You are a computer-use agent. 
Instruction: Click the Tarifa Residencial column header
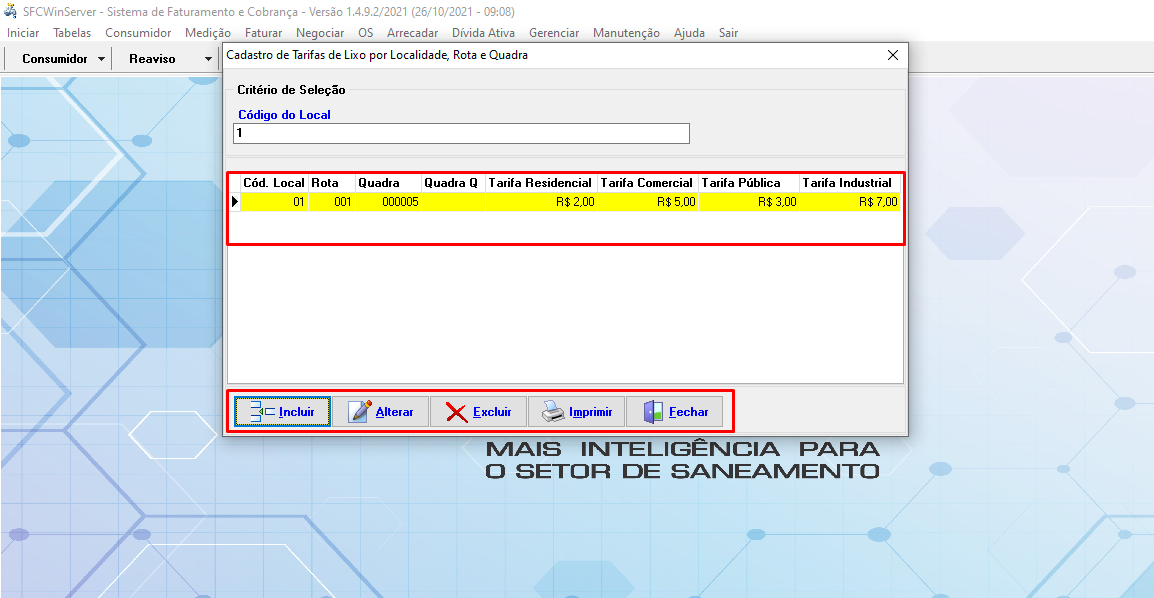[540, 183]
